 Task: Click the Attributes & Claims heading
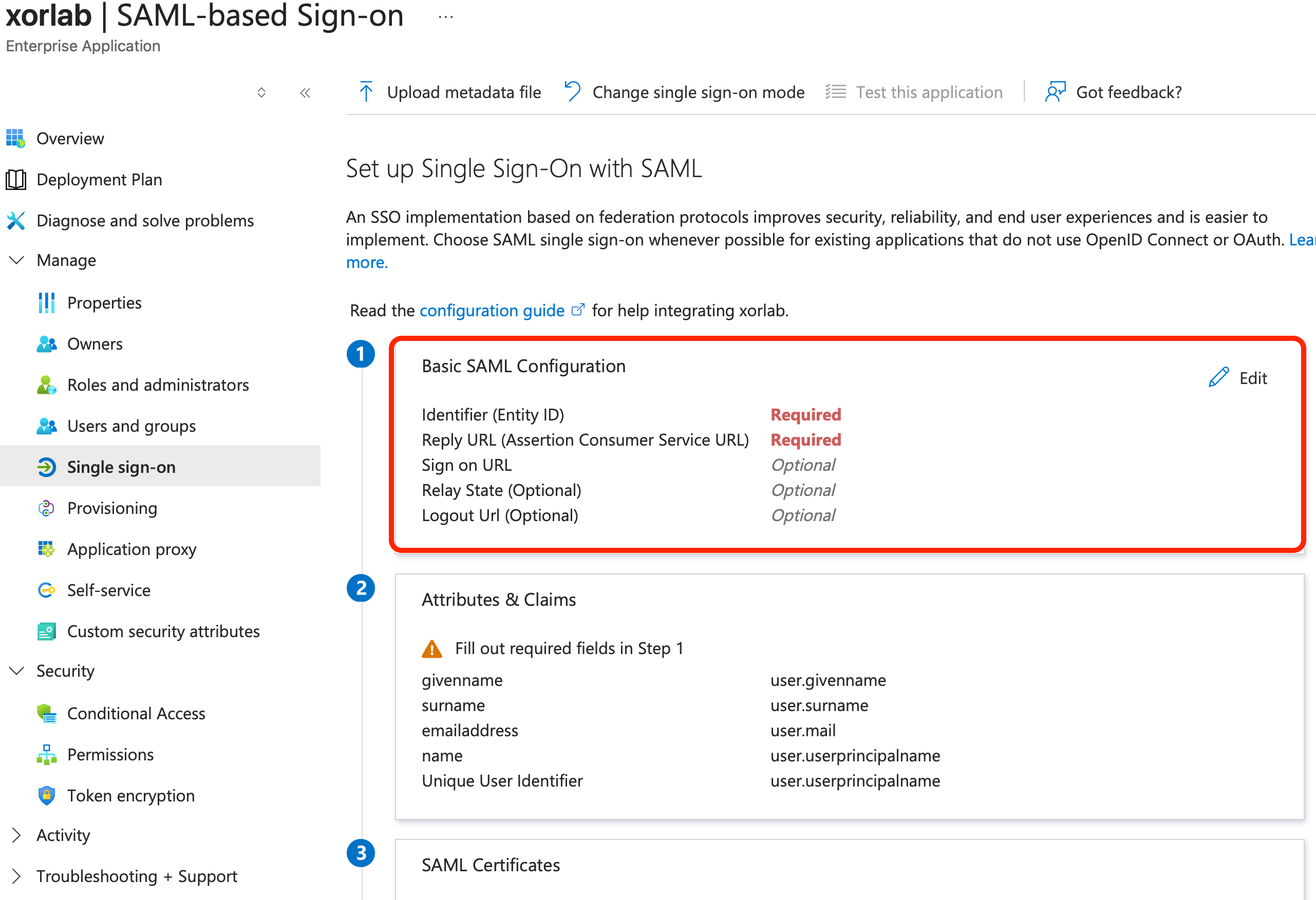[498, 600]
